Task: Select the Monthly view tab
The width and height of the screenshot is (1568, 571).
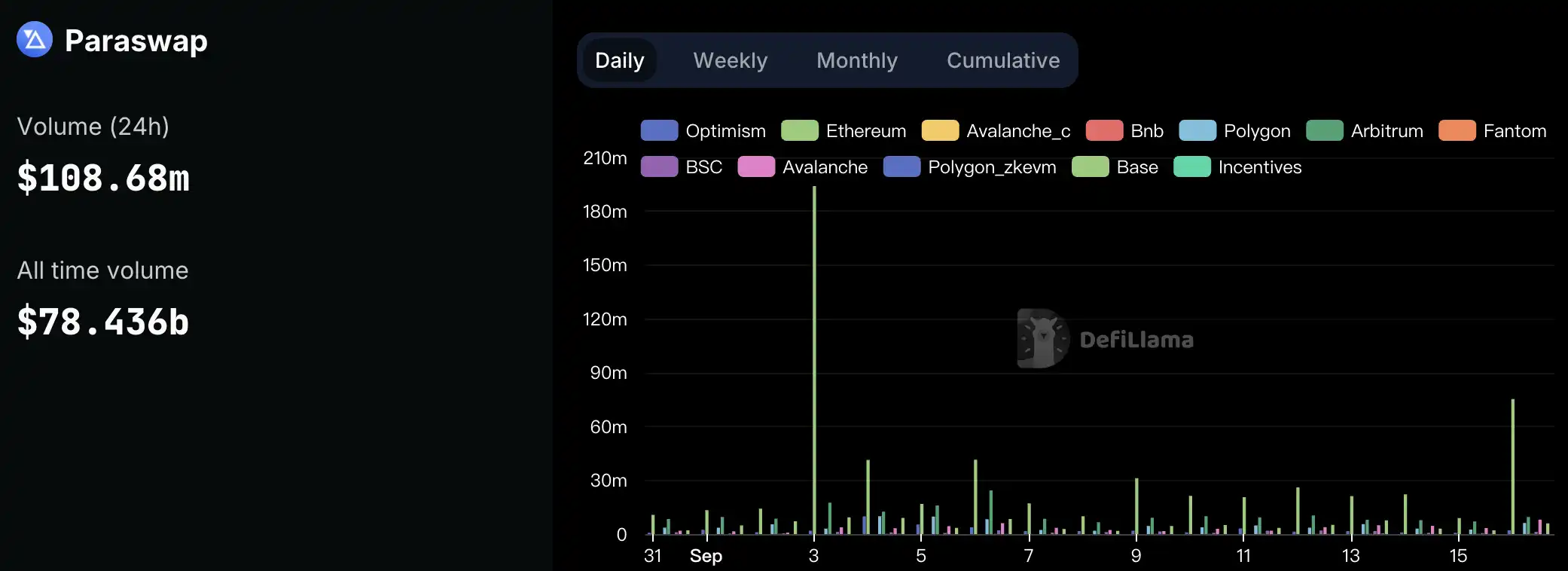Action: click(857, 60)
